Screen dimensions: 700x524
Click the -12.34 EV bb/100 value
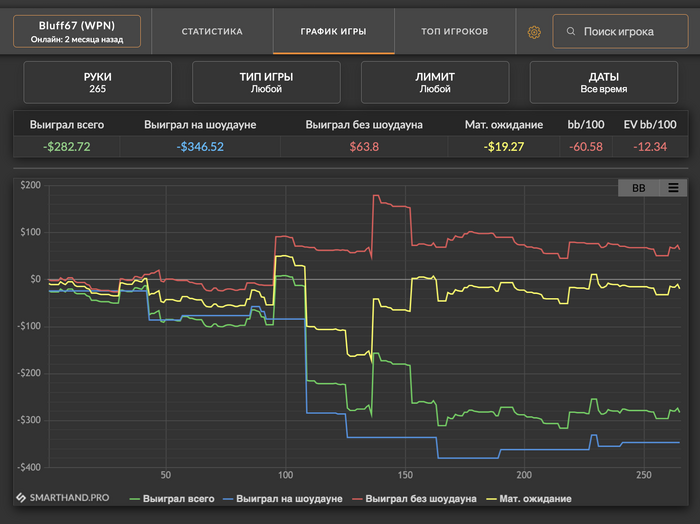pos(650,147)
